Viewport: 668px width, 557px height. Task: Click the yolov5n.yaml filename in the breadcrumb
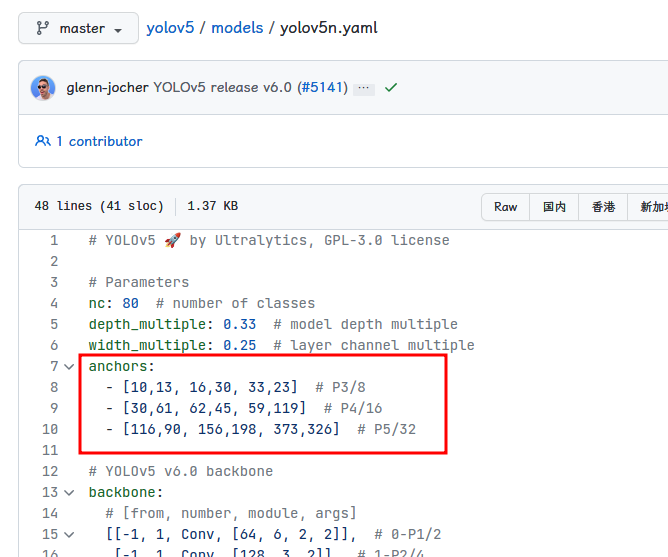pyautogui.click(x=328, y=28)
